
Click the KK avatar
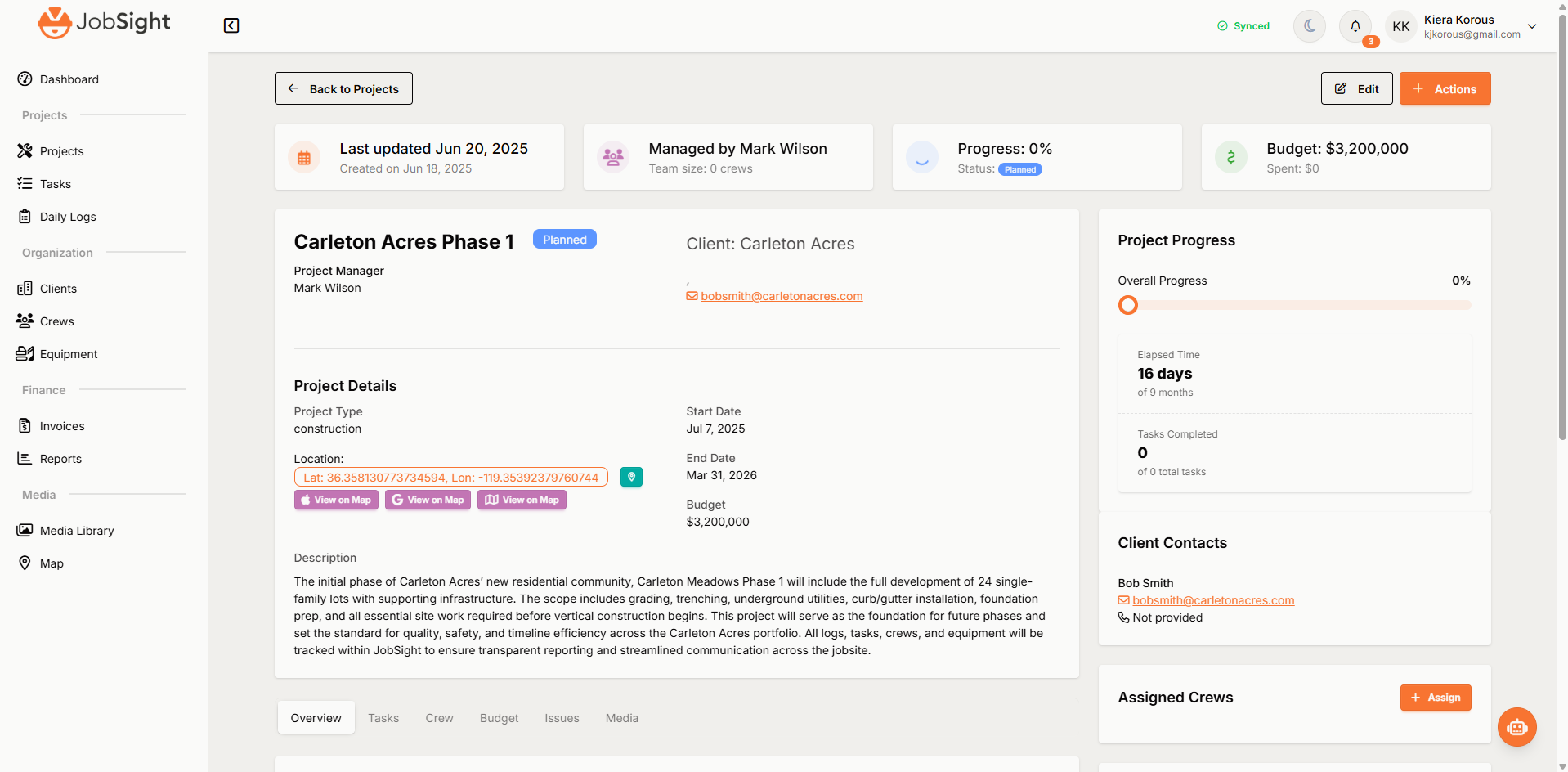pos(1400,26)
